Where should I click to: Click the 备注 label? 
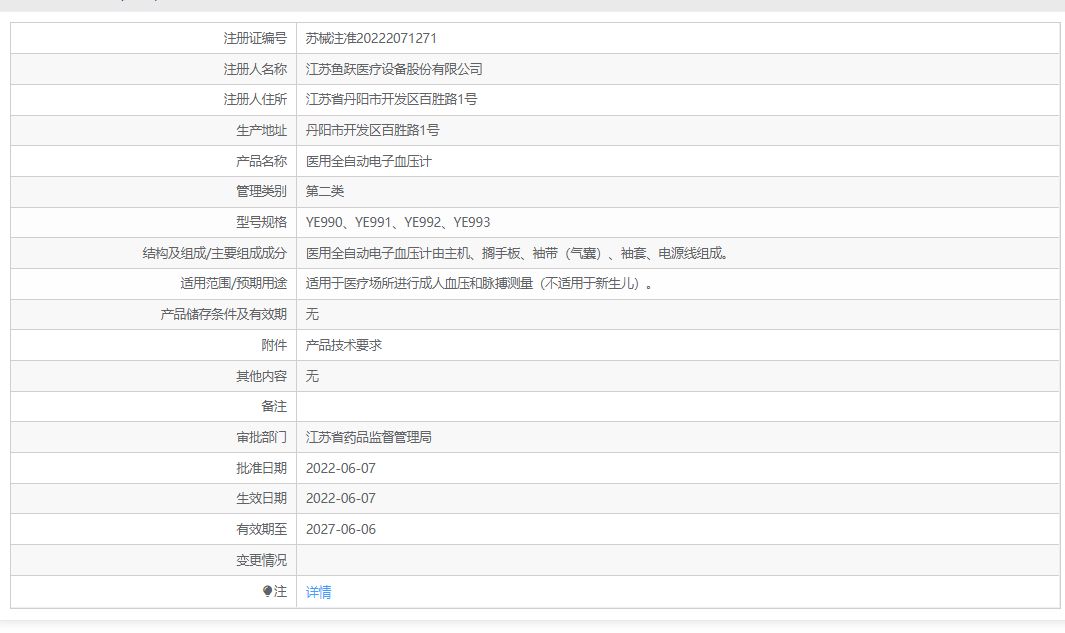click(274, 407)
